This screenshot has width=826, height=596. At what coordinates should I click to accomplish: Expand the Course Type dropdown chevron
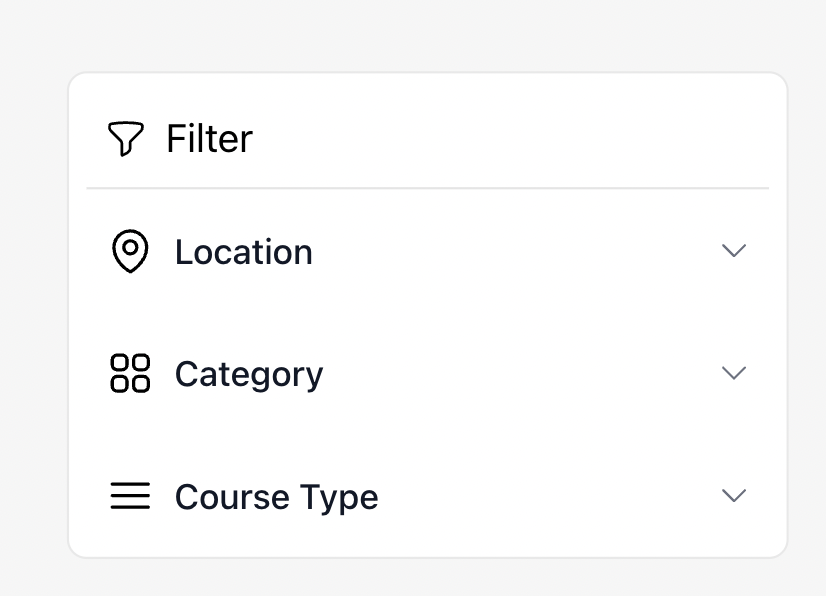pos(734,496)
